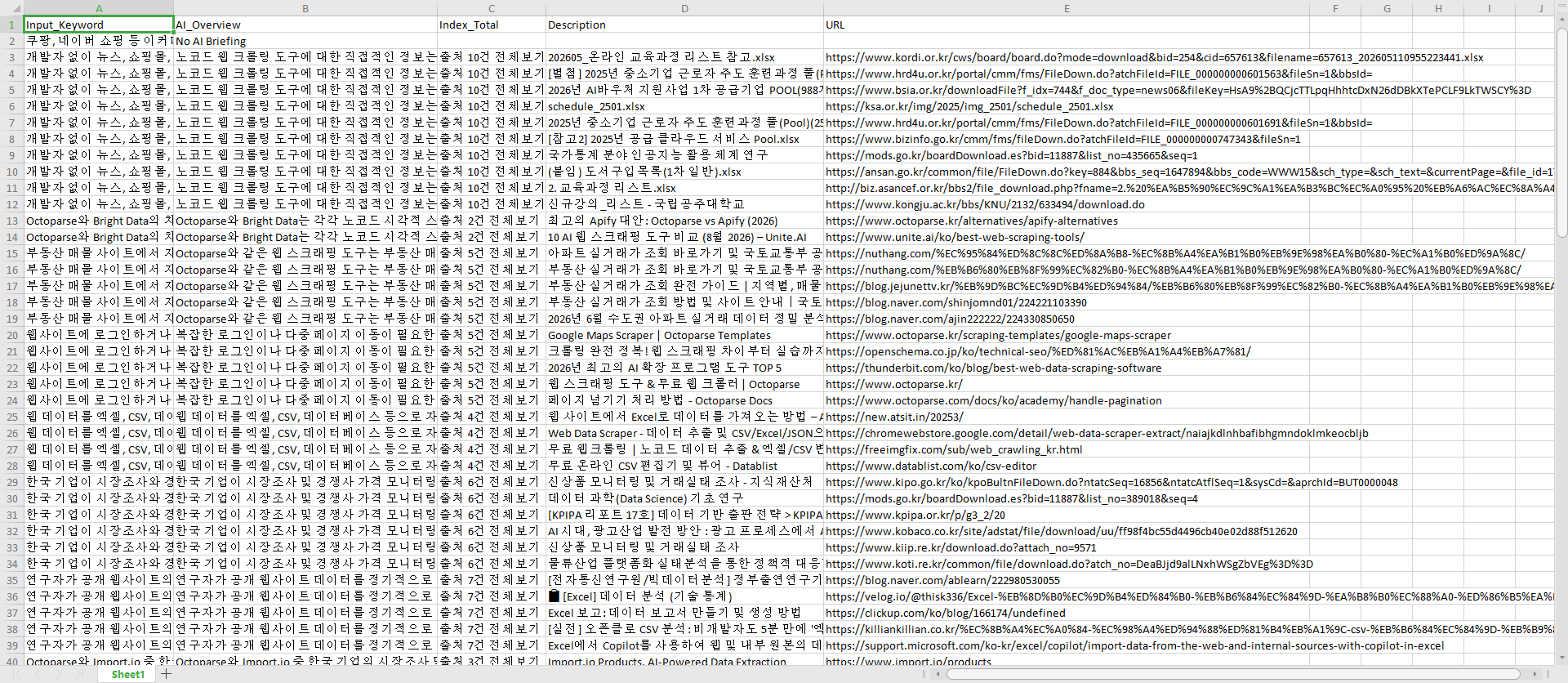
Task: Select 'Octoparse vs Apify (2026)' description cell
Action: click(x=684, y=221)
